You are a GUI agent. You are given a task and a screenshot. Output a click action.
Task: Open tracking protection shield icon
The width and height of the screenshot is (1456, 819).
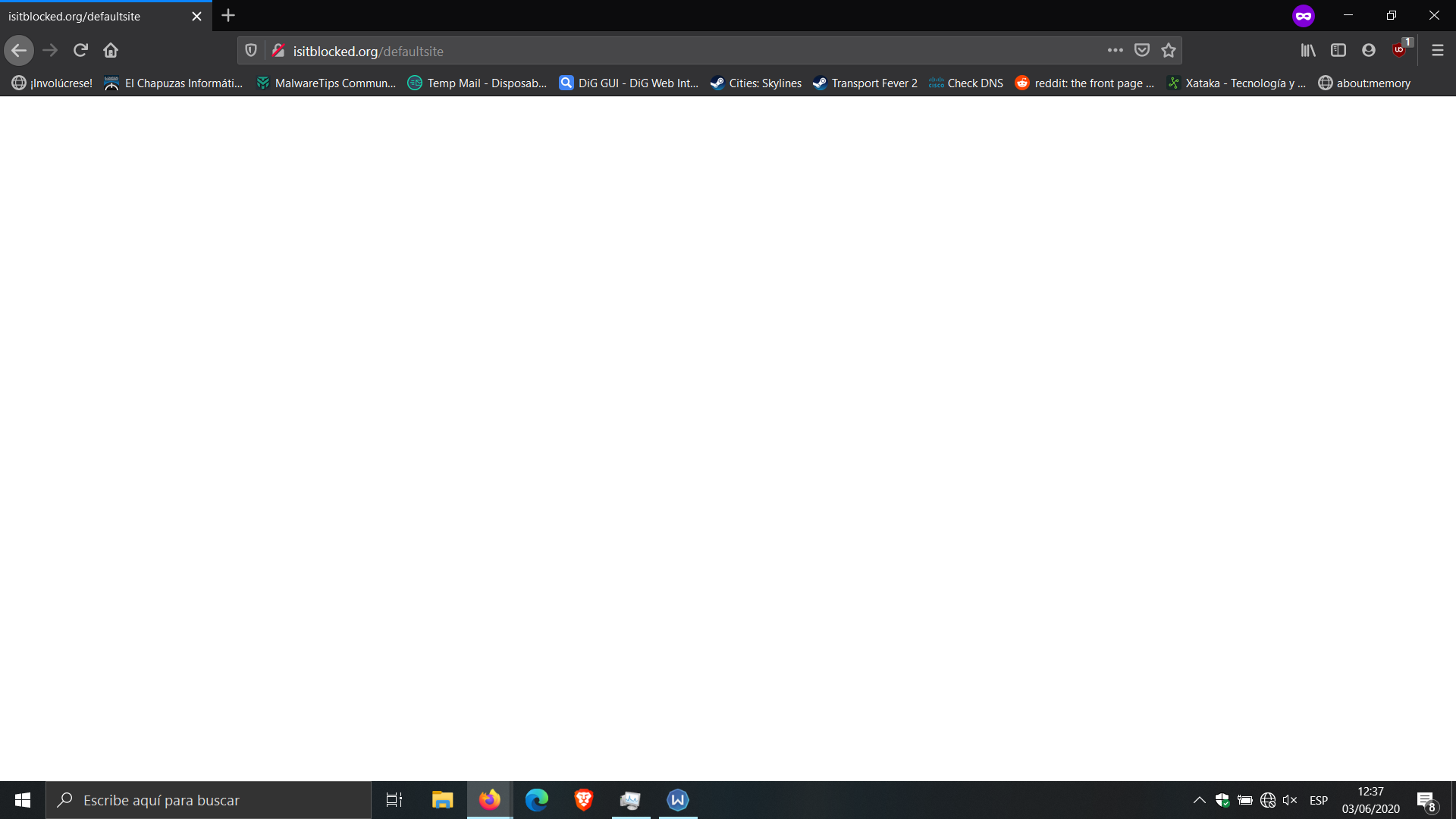pos(251,51)
